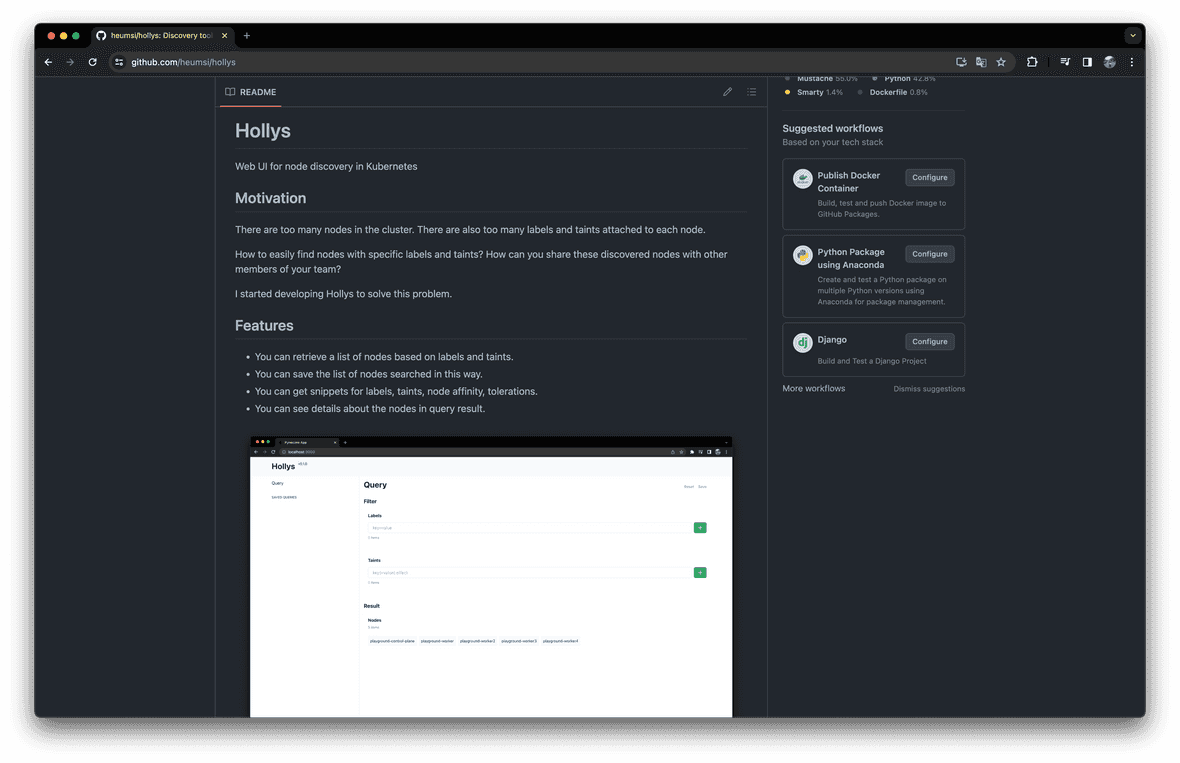Reload the page
Image resolution: width=1180 pixels, height=763 pixels.
click(92, 62)
